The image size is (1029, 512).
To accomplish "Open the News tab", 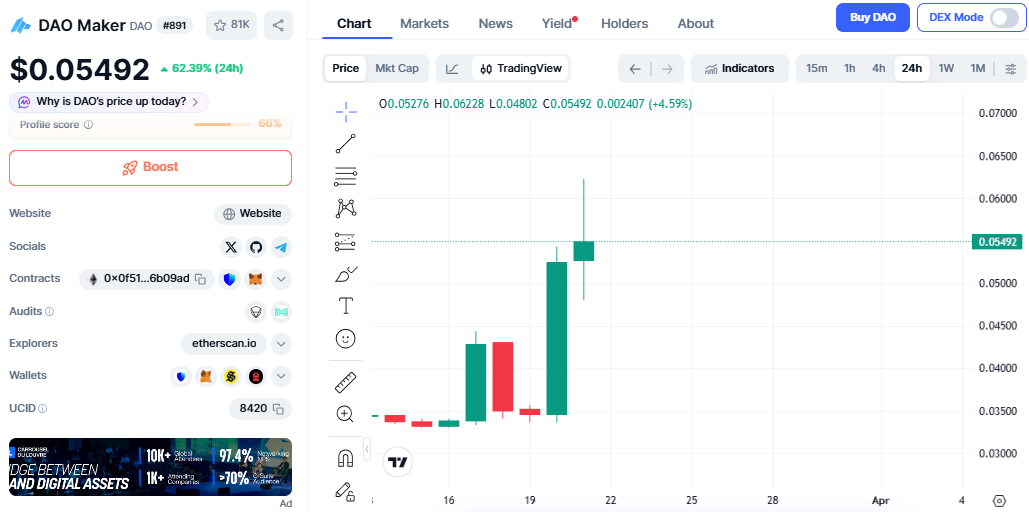I will click(x=495, y=24).
